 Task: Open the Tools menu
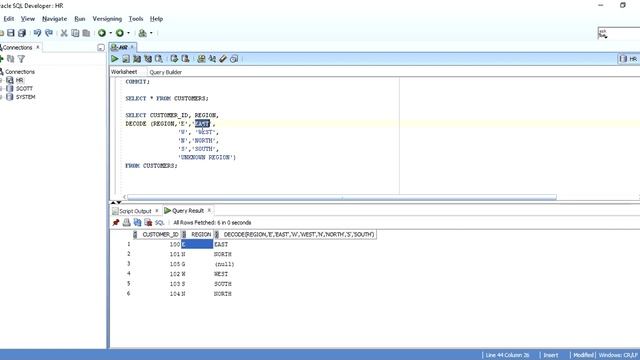pos(136,19)
